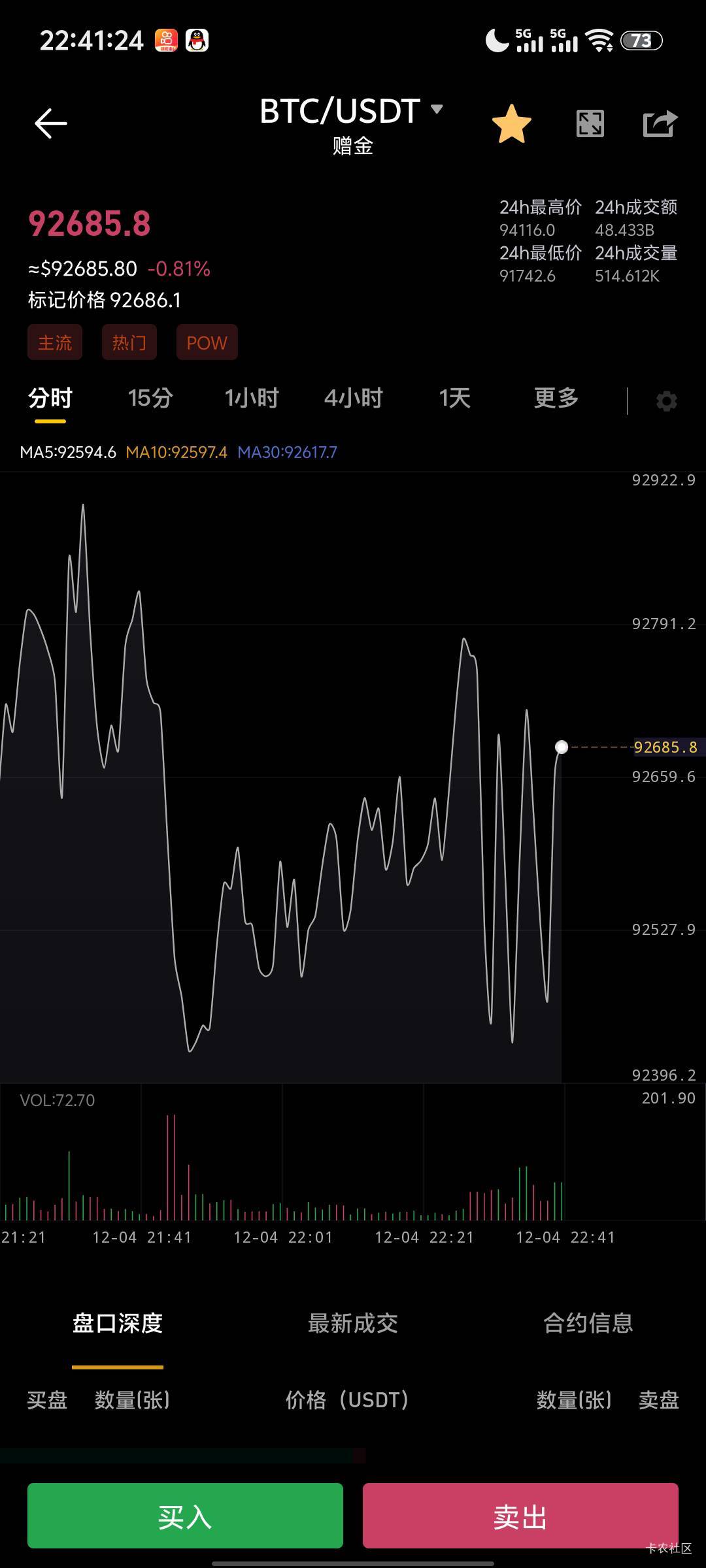Tap the POW tag
The image size is (706, 1568).
pos(207,342)
